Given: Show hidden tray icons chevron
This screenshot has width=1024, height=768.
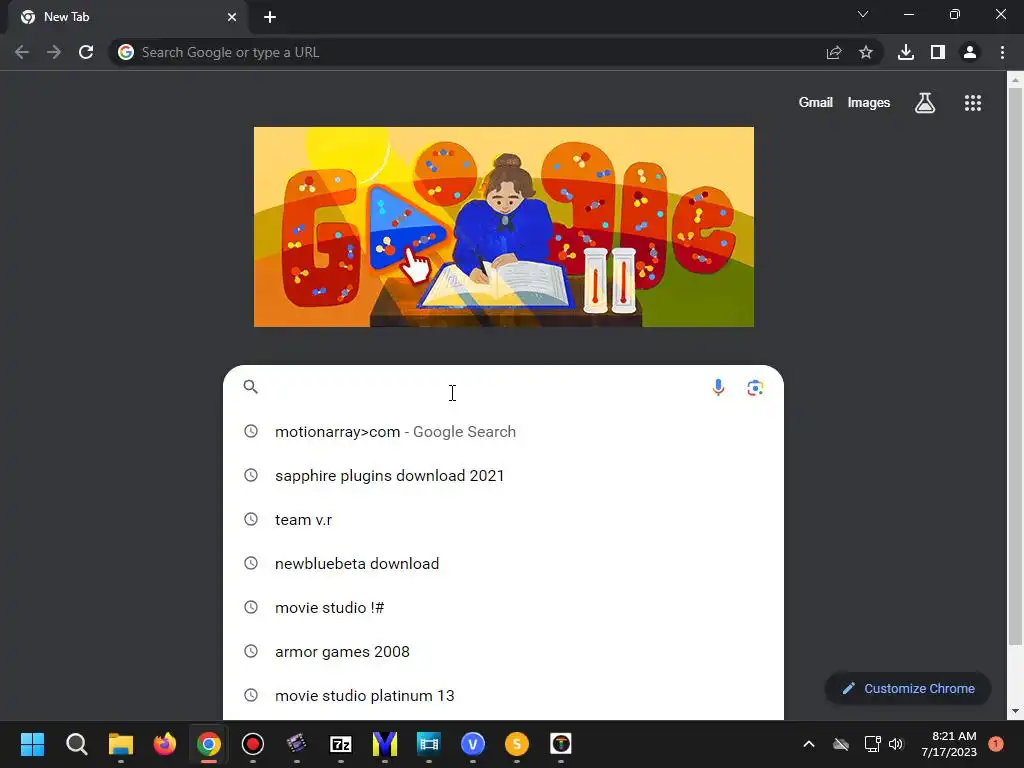Looking at the screenshot, I should click(x=808, y=744).
